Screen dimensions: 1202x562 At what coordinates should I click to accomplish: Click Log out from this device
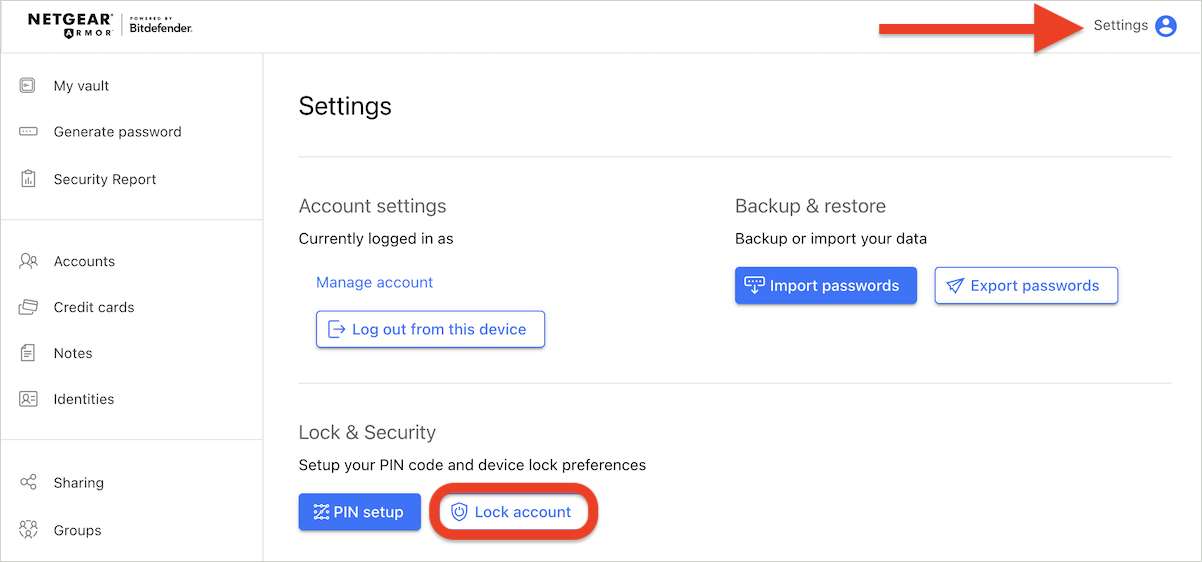coord(430,329)
